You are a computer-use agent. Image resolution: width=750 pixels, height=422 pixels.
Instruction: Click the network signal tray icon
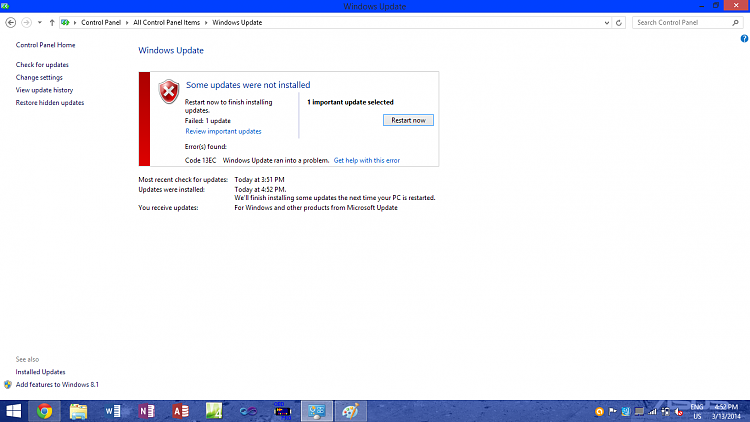(x=652, y=411)
